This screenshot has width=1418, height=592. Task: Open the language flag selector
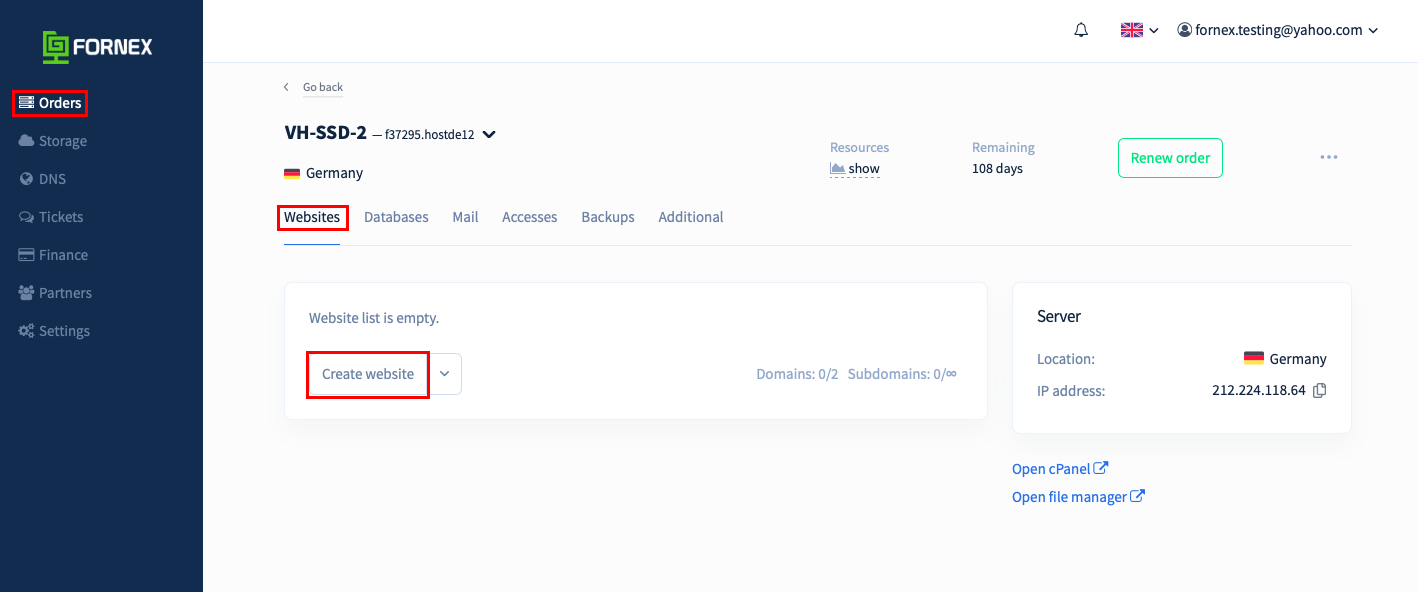1139,30
